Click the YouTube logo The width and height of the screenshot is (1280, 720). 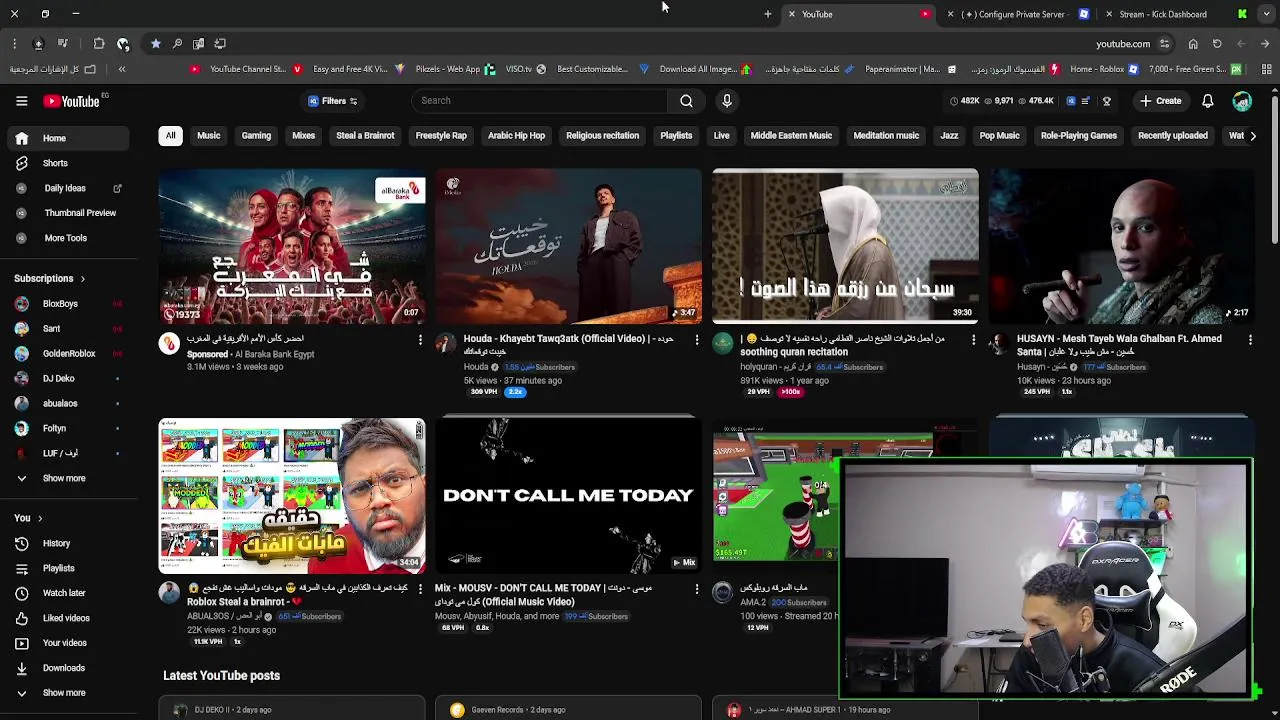72,101
